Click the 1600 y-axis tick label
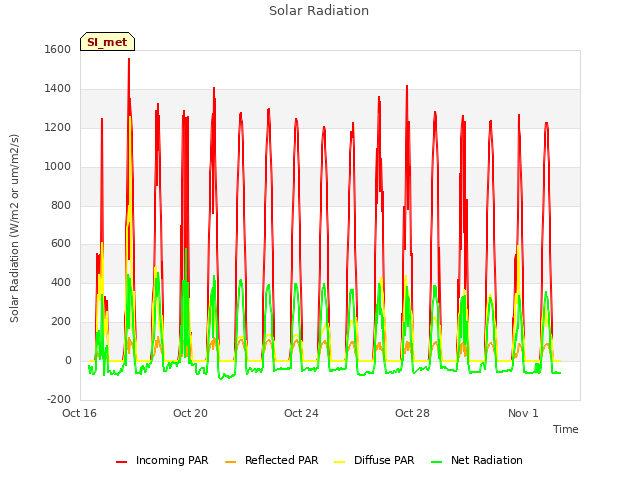The height and width of the screenshot is (480, 640). [58, 49]
